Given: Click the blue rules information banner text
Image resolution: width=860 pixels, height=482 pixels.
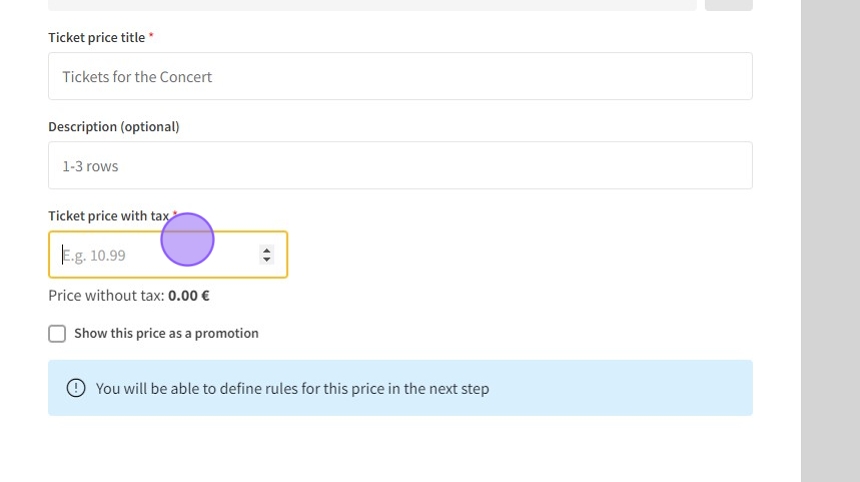Looking at the screenshot, I should [292, 388].
